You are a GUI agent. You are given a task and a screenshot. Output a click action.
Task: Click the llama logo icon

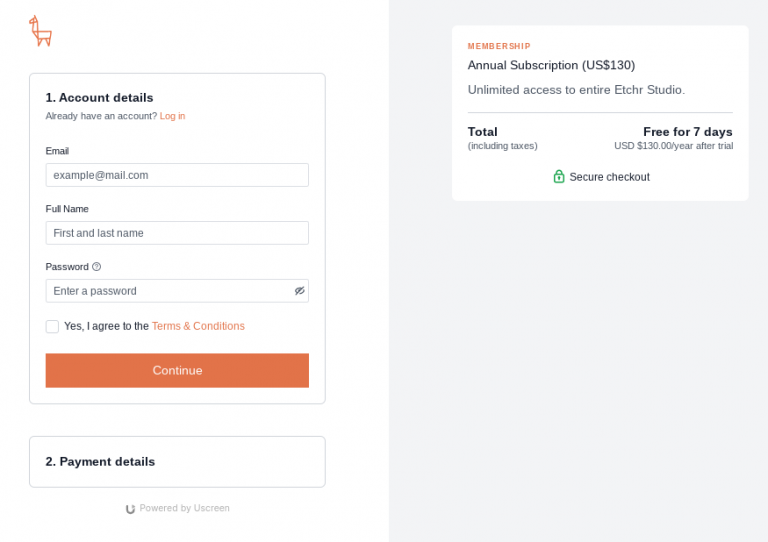40,31
